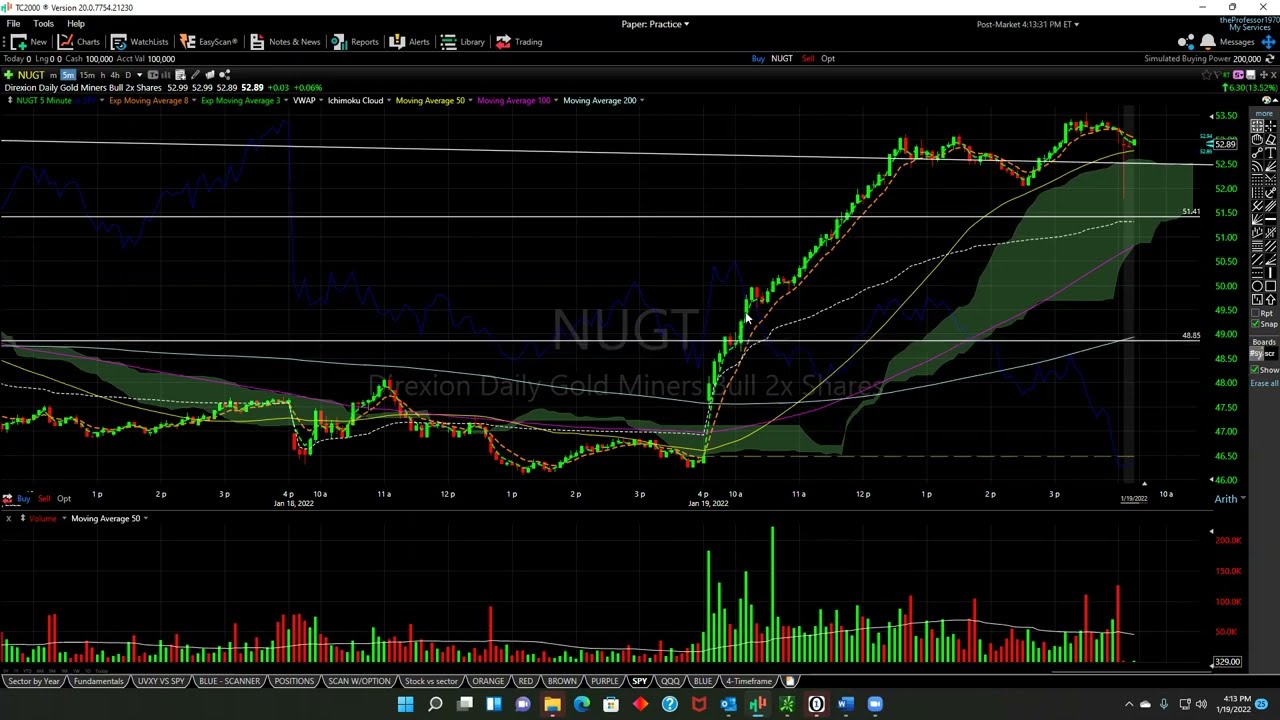This screenshot has height=720, width=1280.
Task: Switch to the UVXY VS SPY tab
Action: pos(161,681)
